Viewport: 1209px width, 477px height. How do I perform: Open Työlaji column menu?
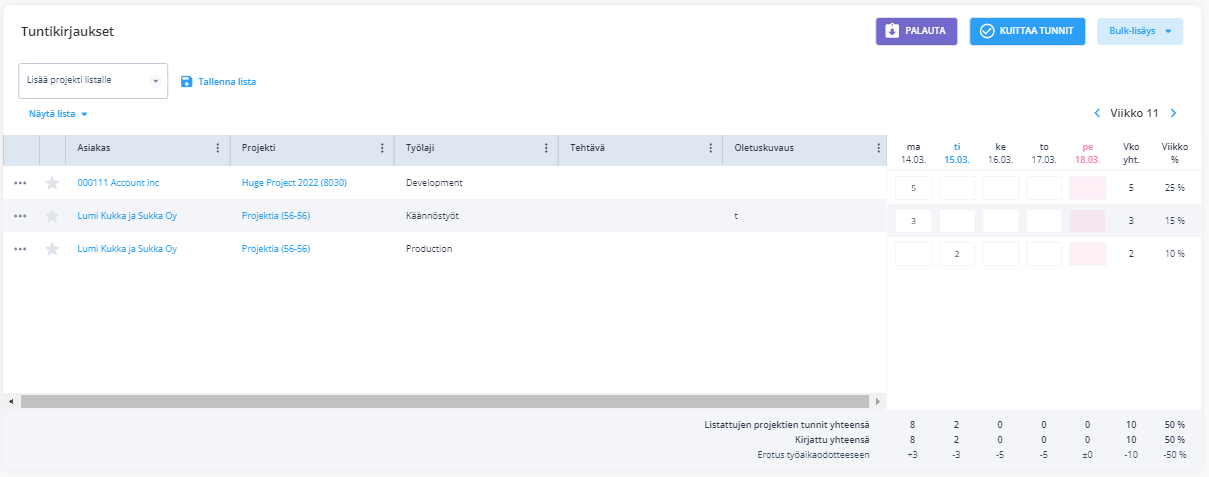(x=546, y=148)
